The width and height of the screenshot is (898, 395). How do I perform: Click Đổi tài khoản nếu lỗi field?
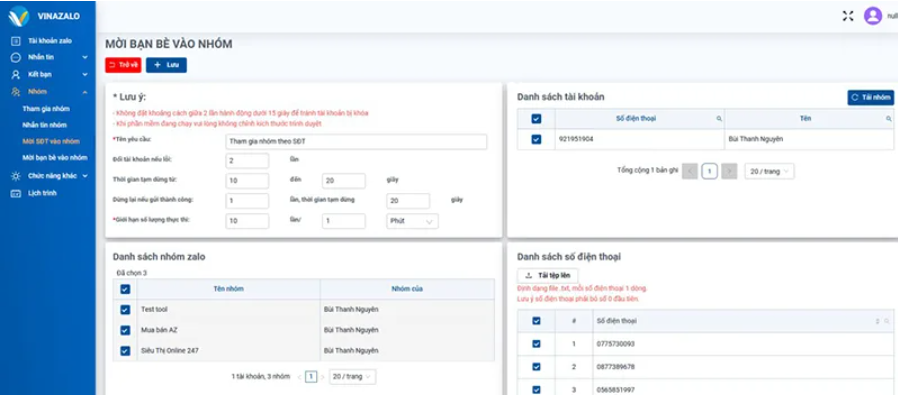[247, 161]
